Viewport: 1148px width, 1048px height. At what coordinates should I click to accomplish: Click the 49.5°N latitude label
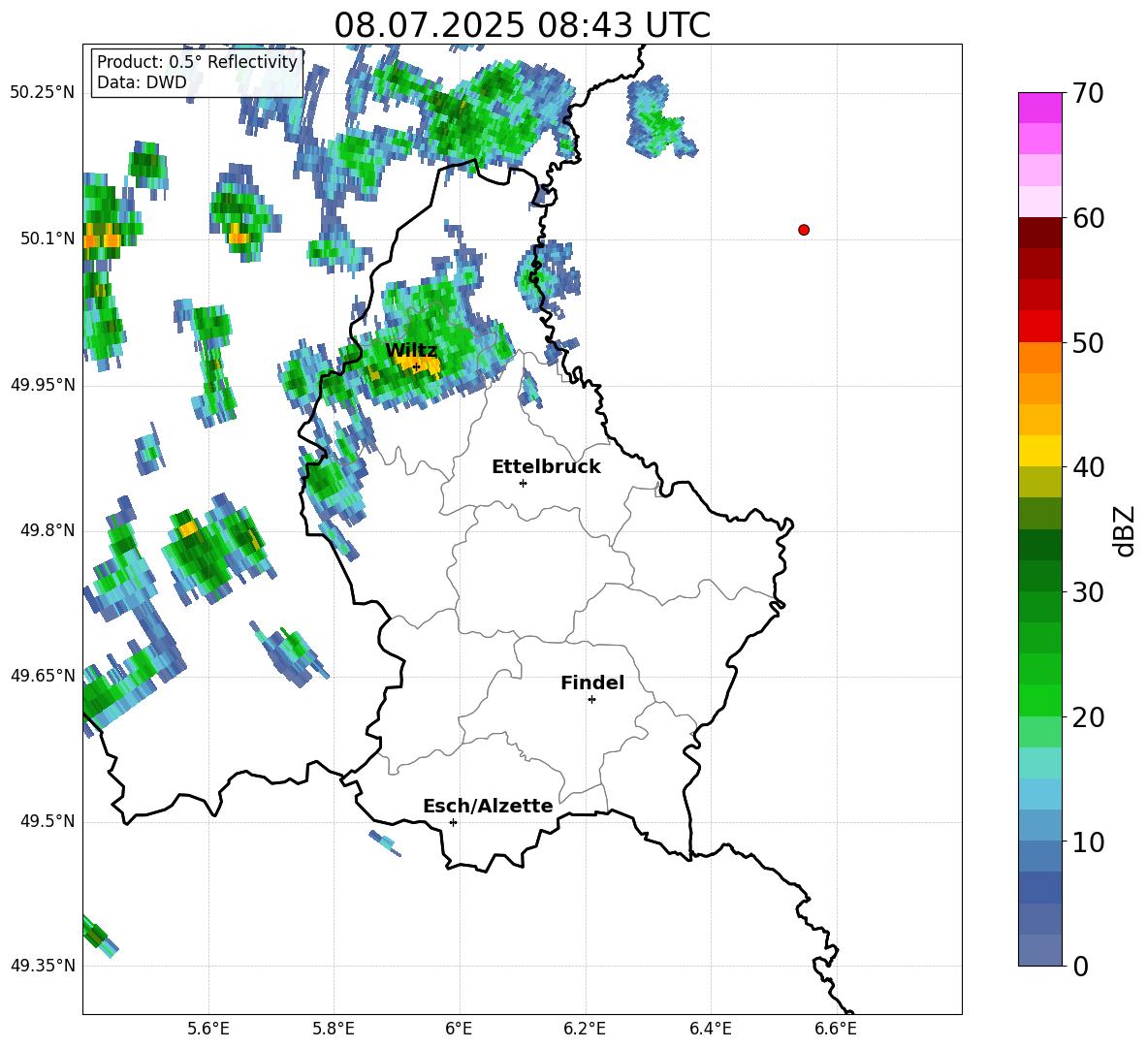47,822
